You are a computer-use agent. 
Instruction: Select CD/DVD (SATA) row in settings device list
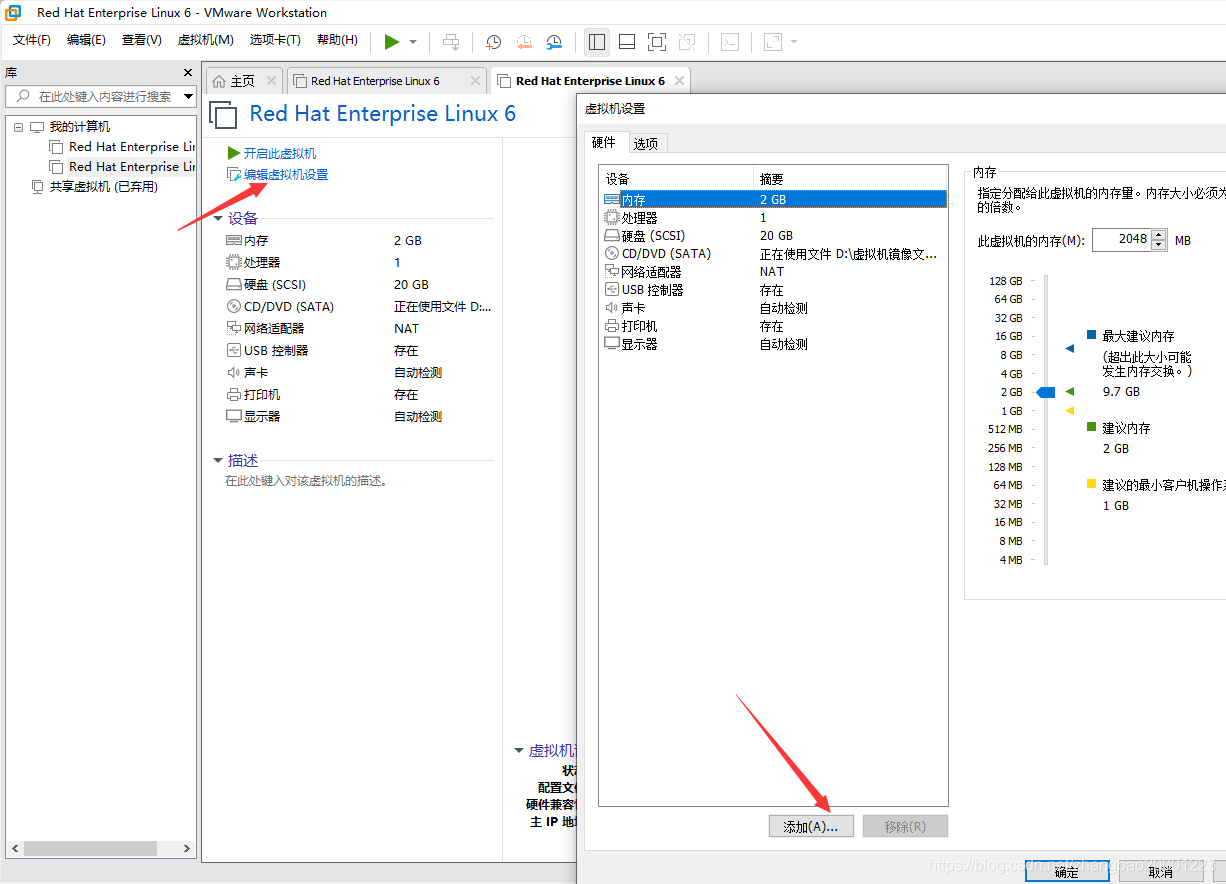774,254
